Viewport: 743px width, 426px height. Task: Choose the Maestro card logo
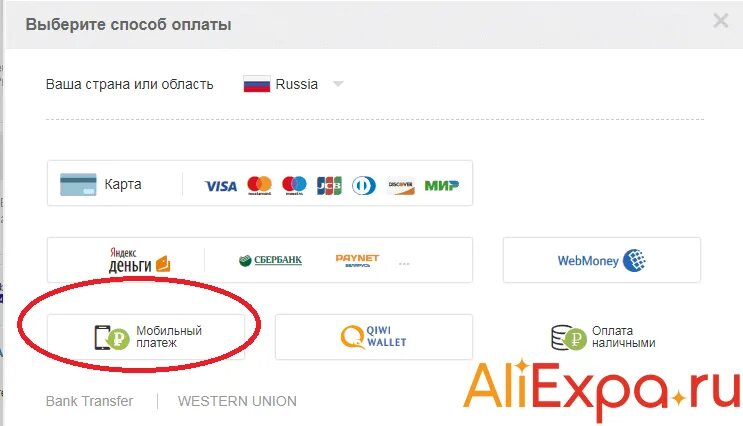pyautogui.click(x=294, y=185)
